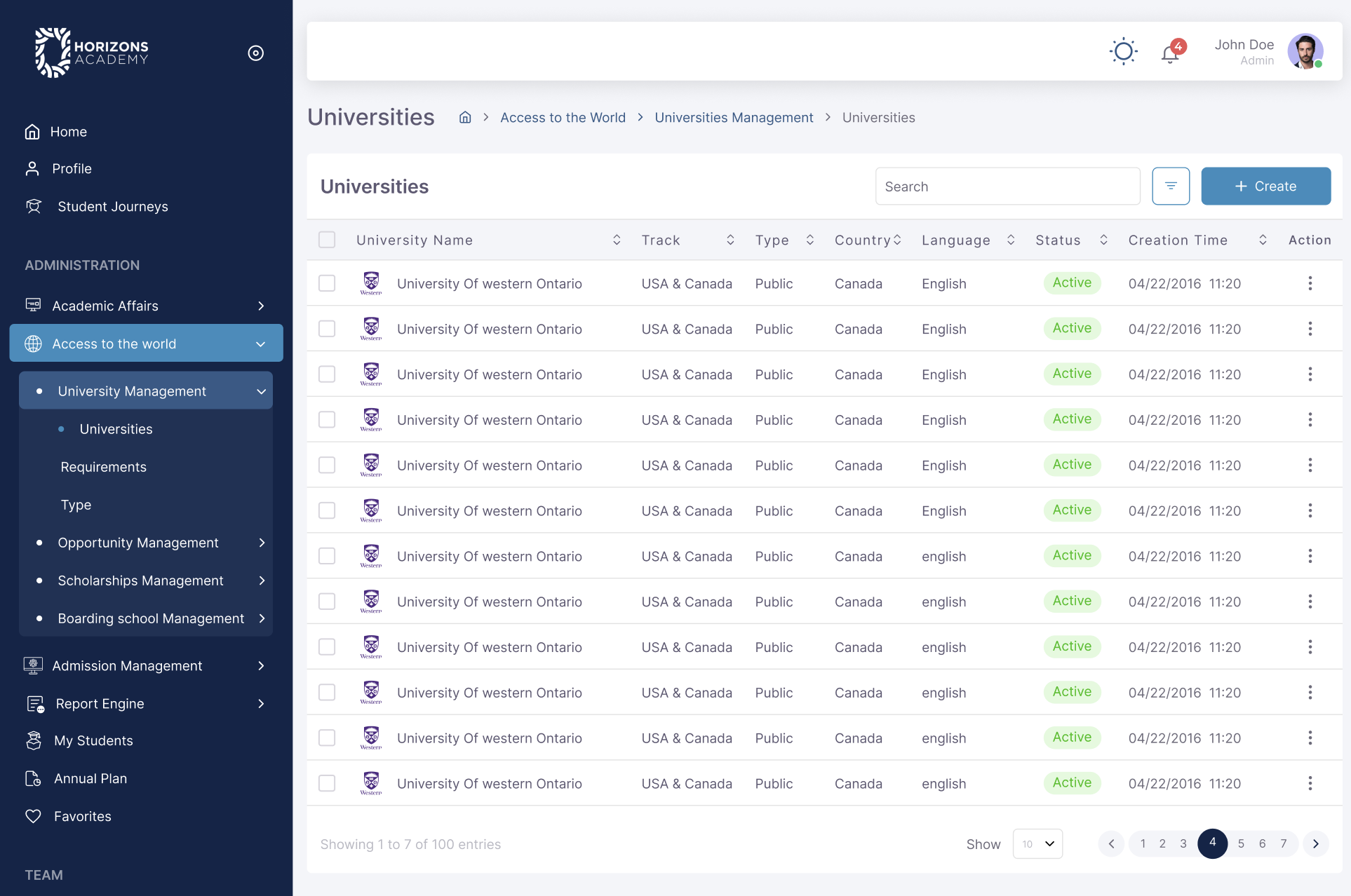Toggle light mode sun icon
1351x896 pixels.
(1123, 52)
